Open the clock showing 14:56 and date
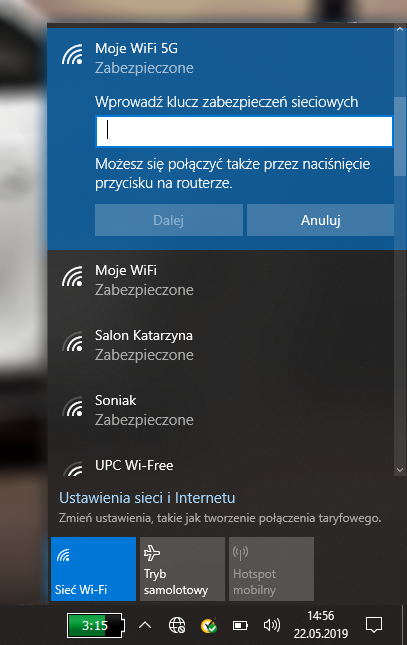407x645 pixels. coord(321,625)
